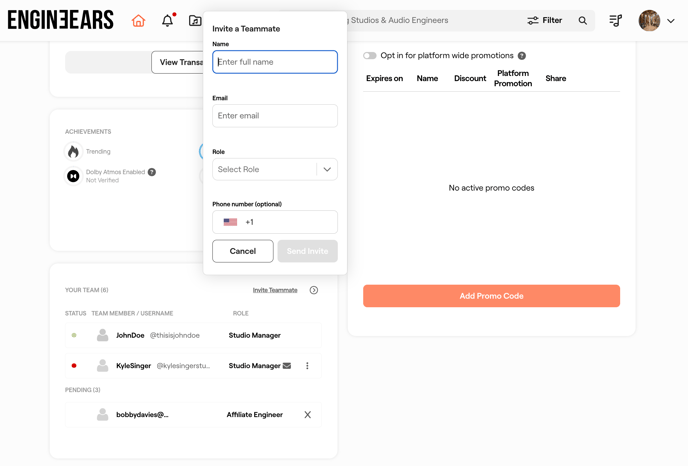Click the Dolby Atmos Enabled help icon
Image resolution: width=688 pixels, height=466 pixels.
pyautogui.click(x=152, y=172)
